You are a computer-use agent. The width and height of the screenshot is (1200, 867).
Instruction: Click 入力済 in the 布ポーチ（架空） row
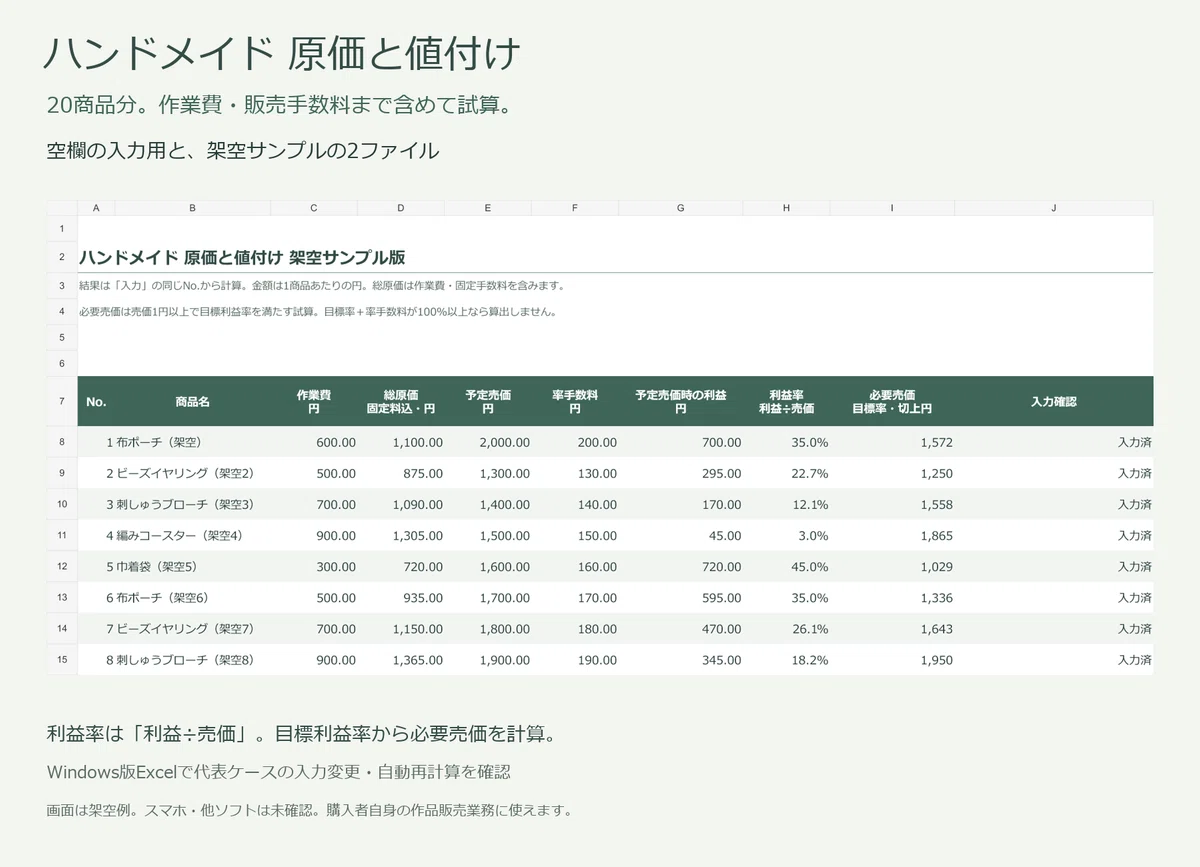point(1135,442)
